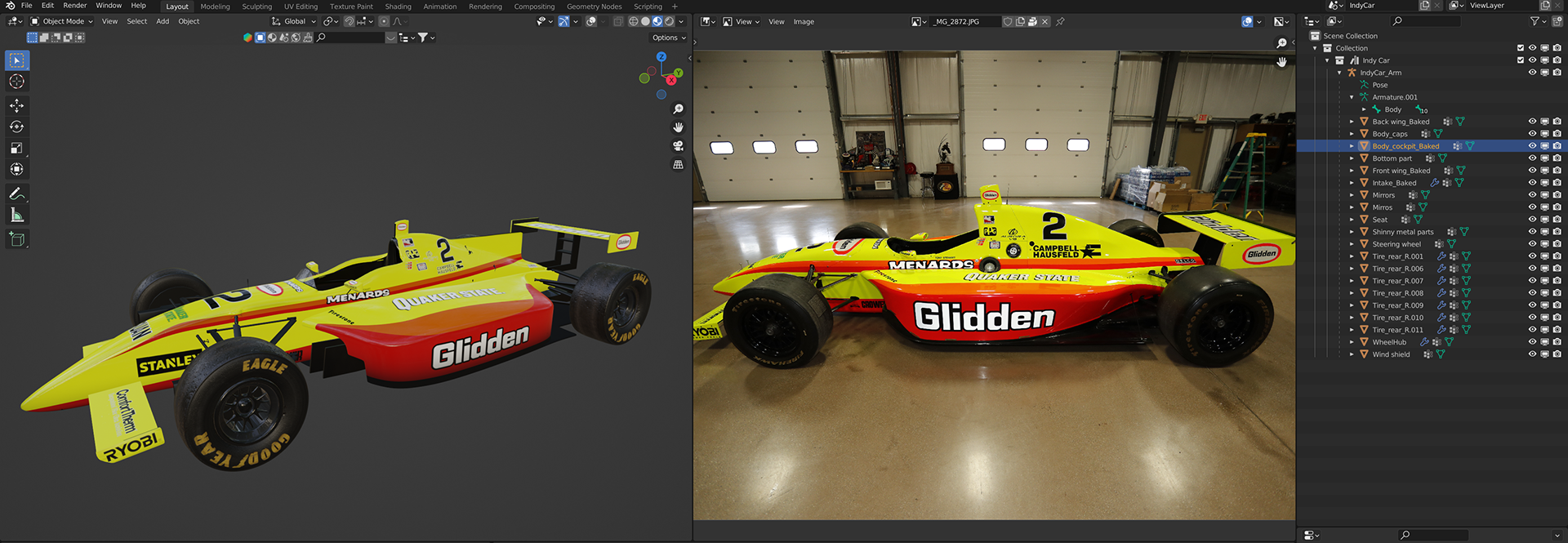Disable render for Steering wheel

[1557, 244]
